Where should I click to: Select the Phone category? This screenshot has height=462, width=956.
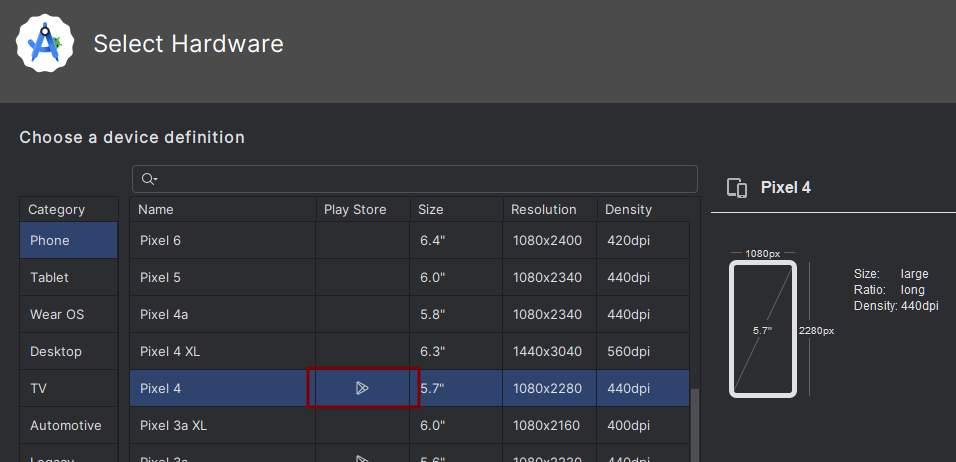coord(68,240)
